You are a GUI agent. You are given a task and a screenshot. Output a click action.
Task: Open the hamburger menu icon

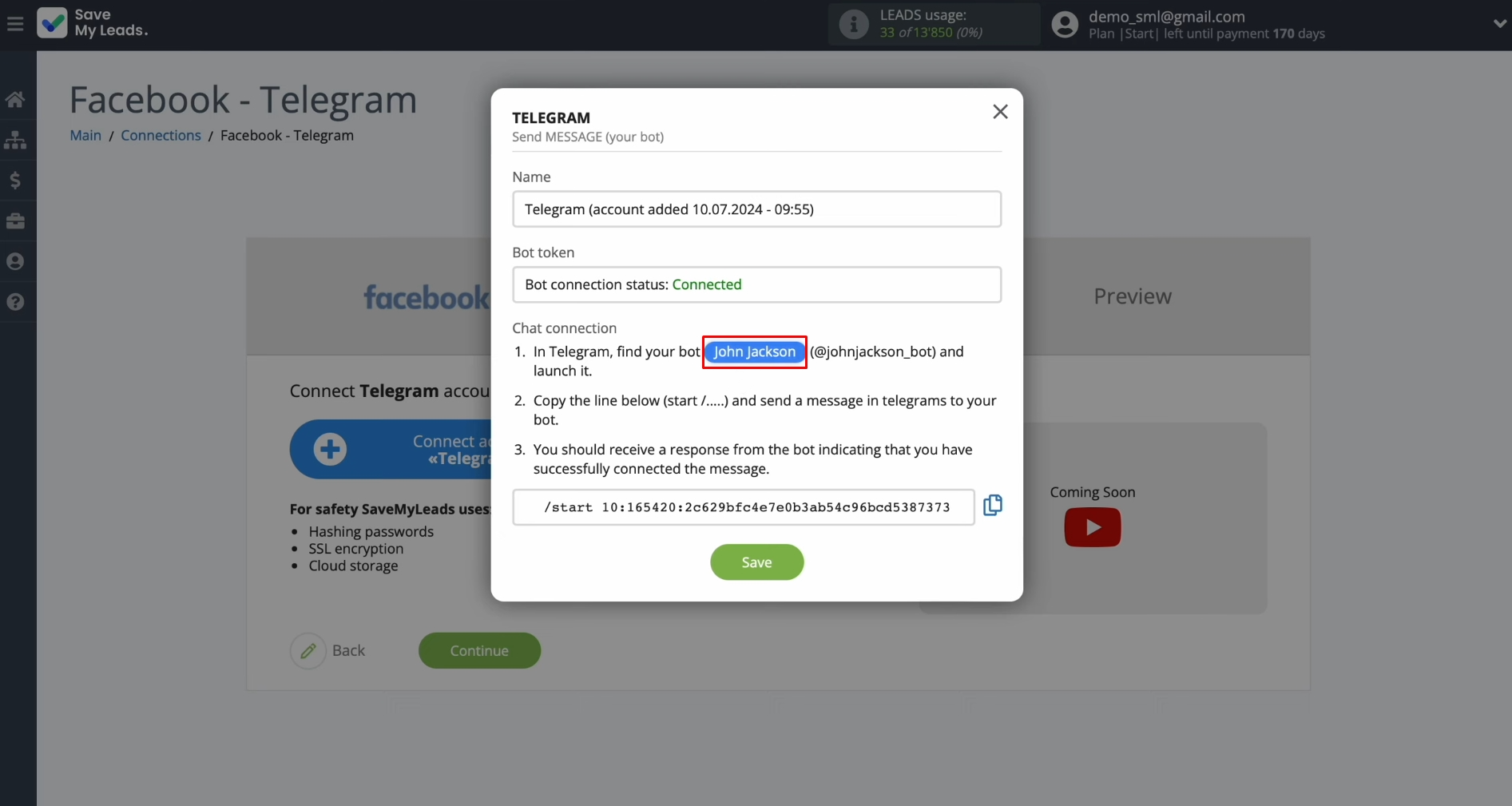(x=15, y=24)
